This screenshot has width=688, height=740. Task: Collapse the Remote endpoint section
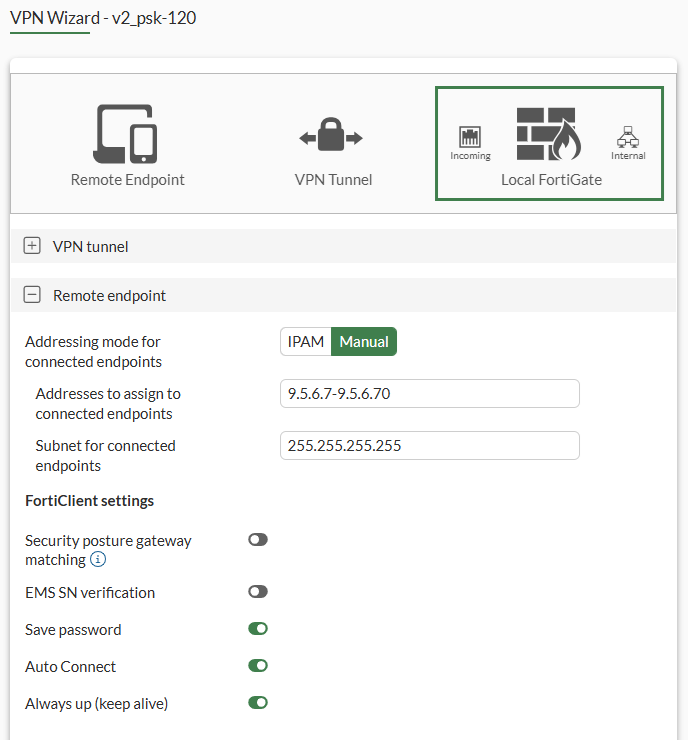32,296
